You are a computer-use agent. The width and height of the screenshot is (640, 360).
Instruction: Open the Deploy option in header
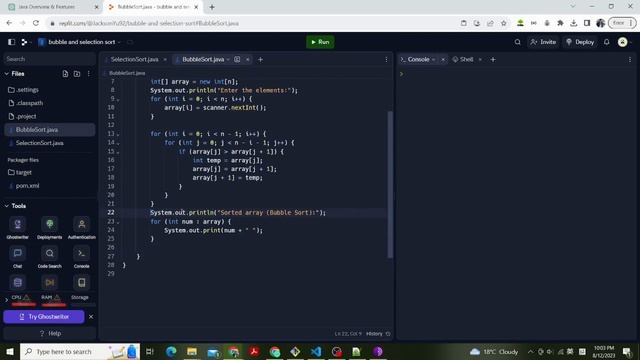tap(580, 42)
